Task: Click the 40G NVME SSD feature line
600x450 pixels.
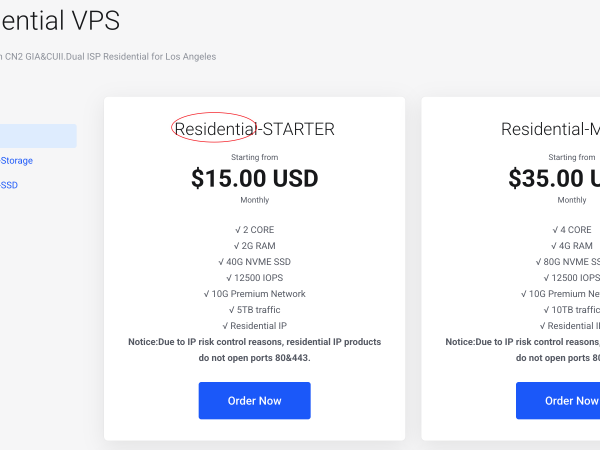Action: coord(254,262)
